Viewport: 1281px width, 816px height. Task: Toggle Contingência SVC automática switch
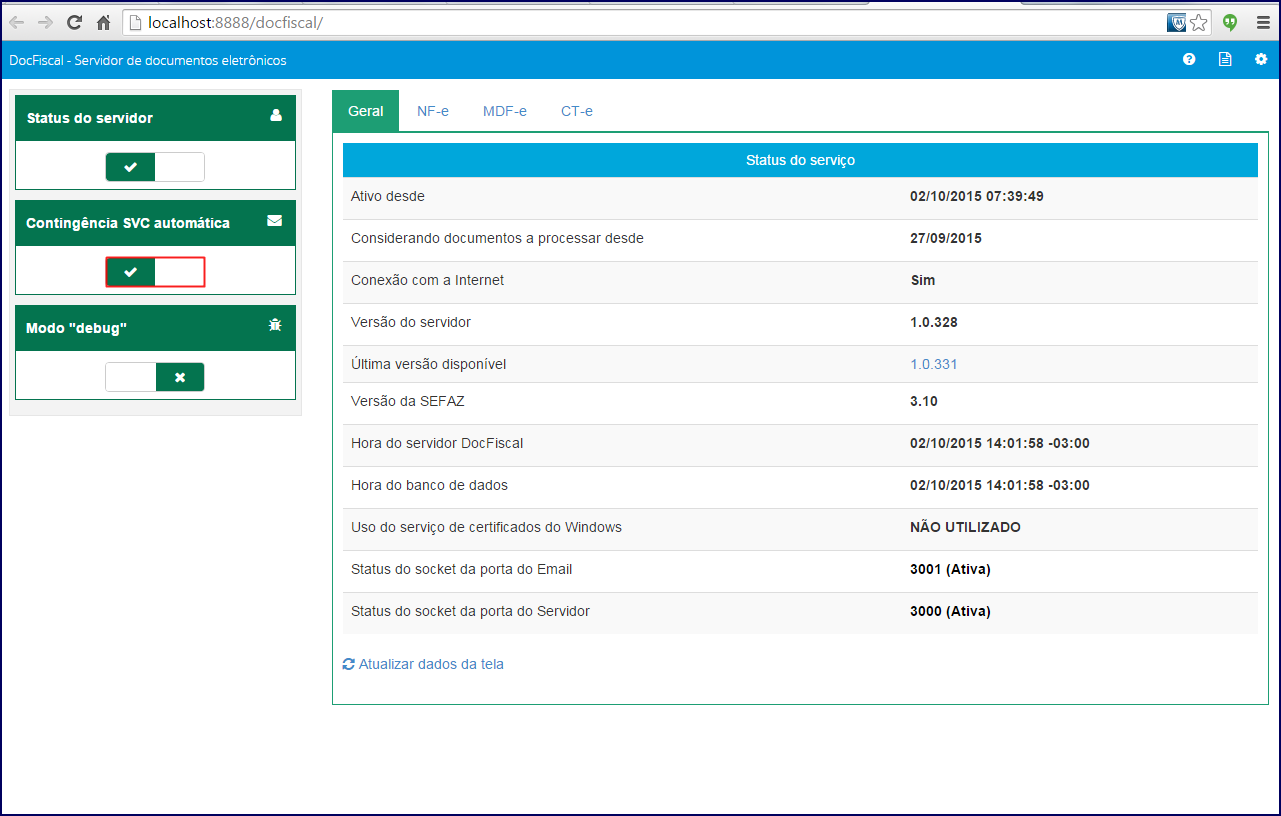pos(155,272)
